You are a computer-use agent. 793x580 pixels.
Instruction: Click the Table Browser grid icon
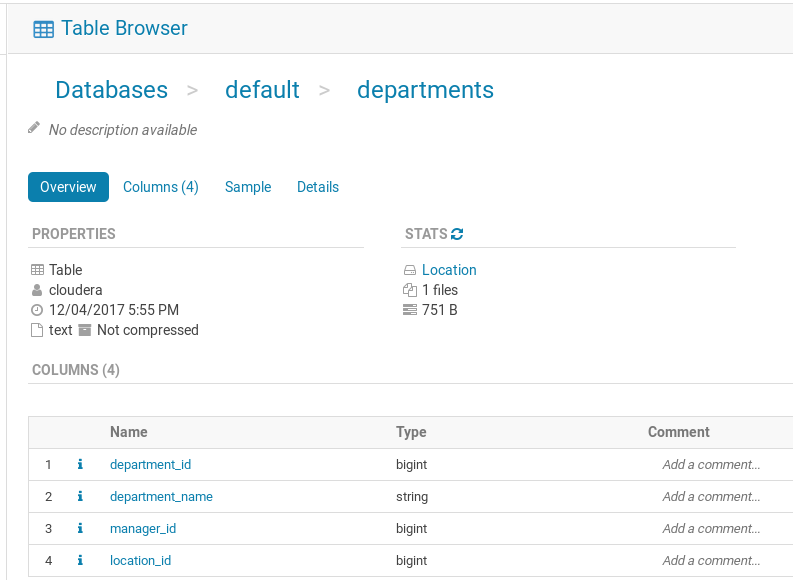click(x=43, y=29)
